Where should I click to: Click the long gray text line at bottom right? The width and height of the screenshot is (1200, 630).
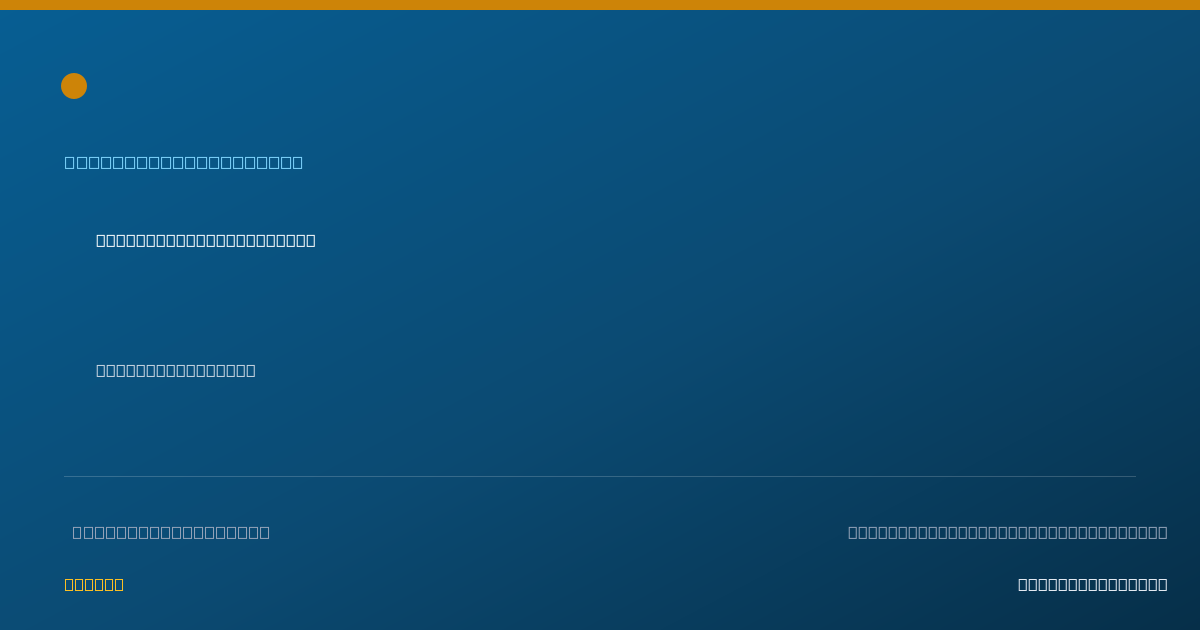pyautogui.click(x=1008, y=532)
